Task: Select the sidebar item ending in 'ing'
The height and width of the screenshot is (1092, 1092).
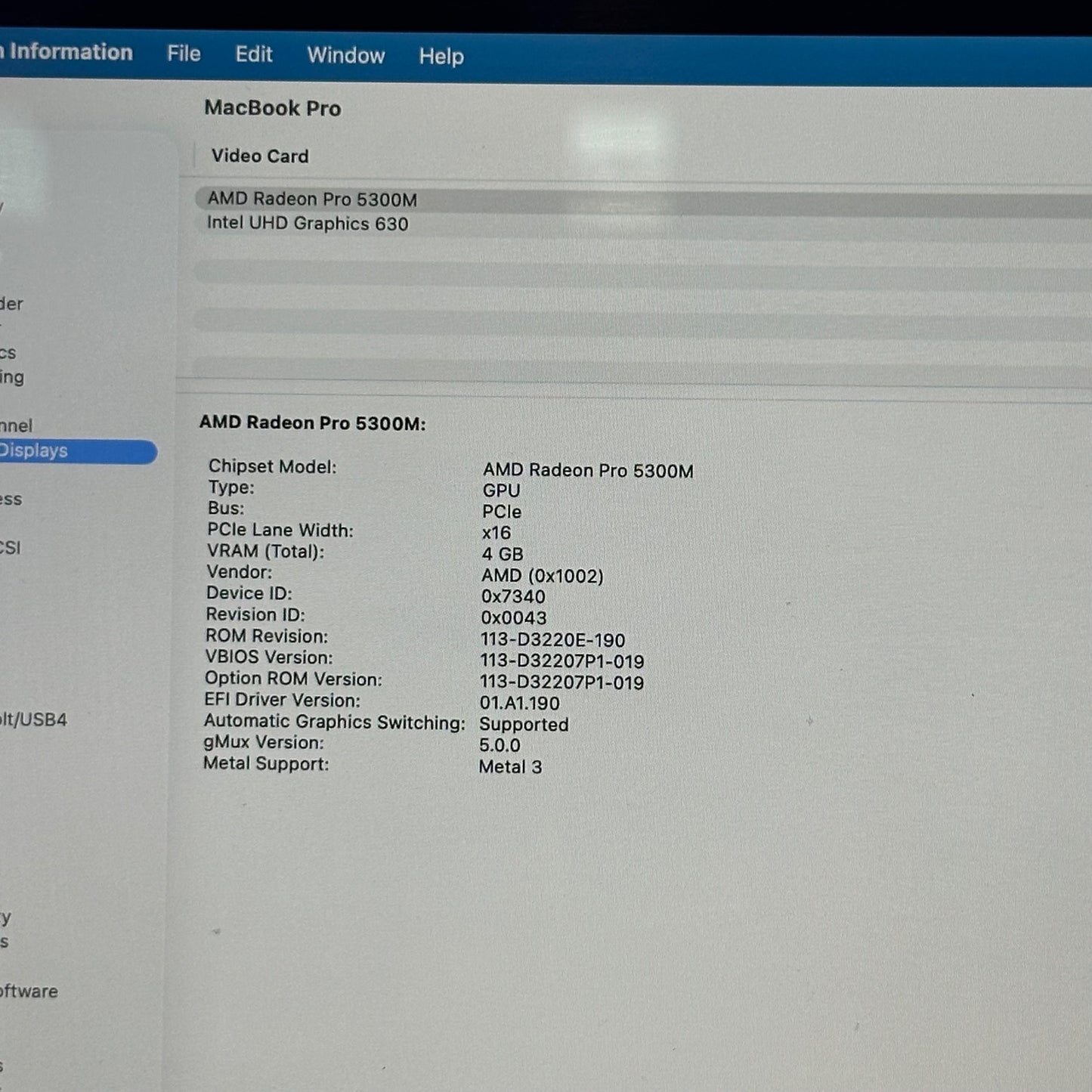Action: 12,377
